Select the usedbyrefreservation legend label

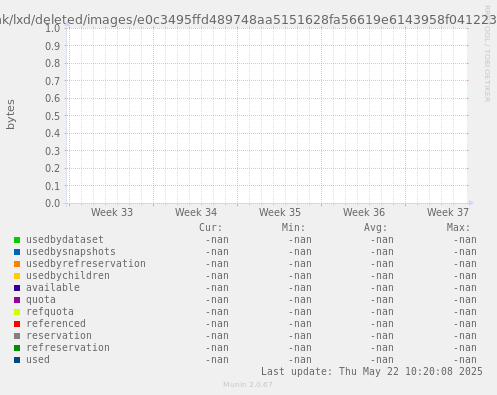click(x=86, y=264)
